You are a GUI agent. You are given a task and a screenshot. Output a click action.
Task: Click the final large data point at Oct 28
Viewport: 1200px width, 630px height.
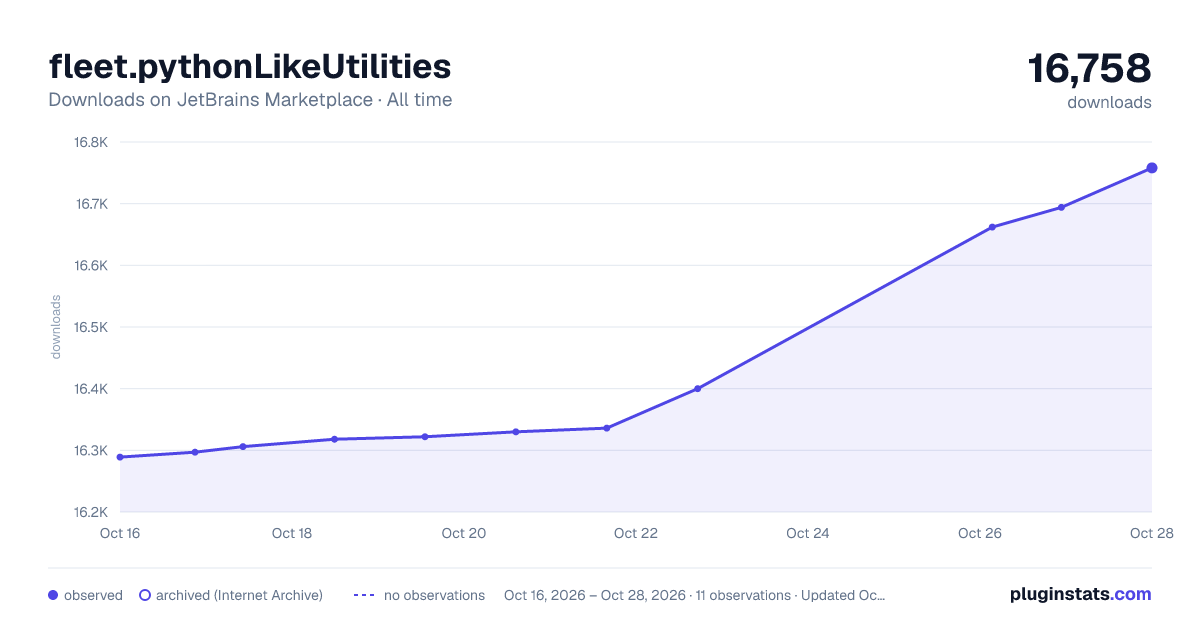1152,168
